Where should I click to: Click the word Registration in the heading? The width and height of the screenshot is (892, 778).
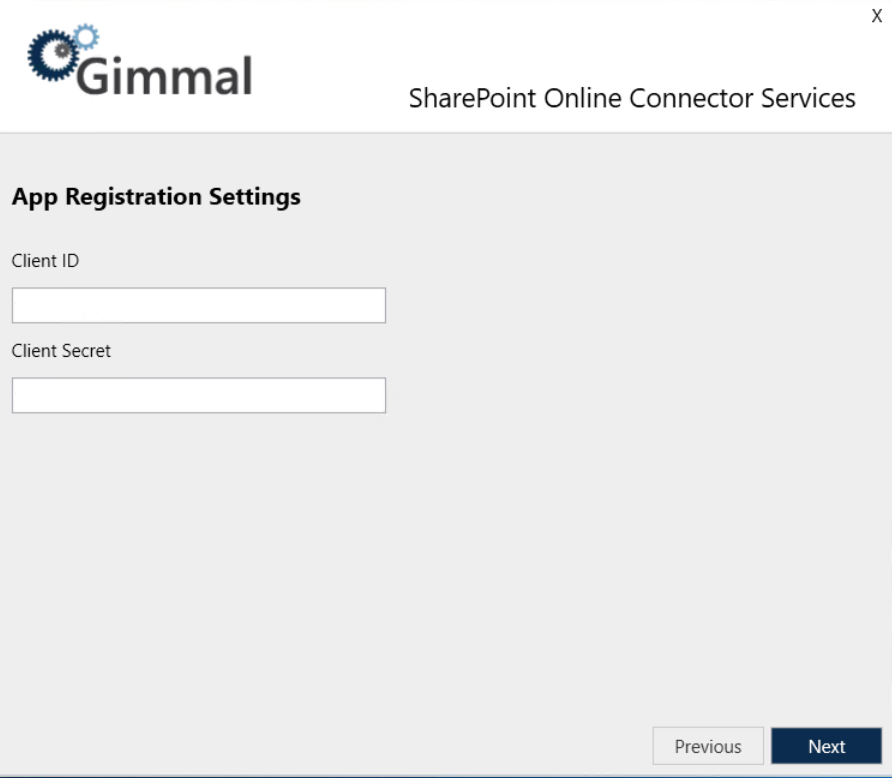click(133, 197)
